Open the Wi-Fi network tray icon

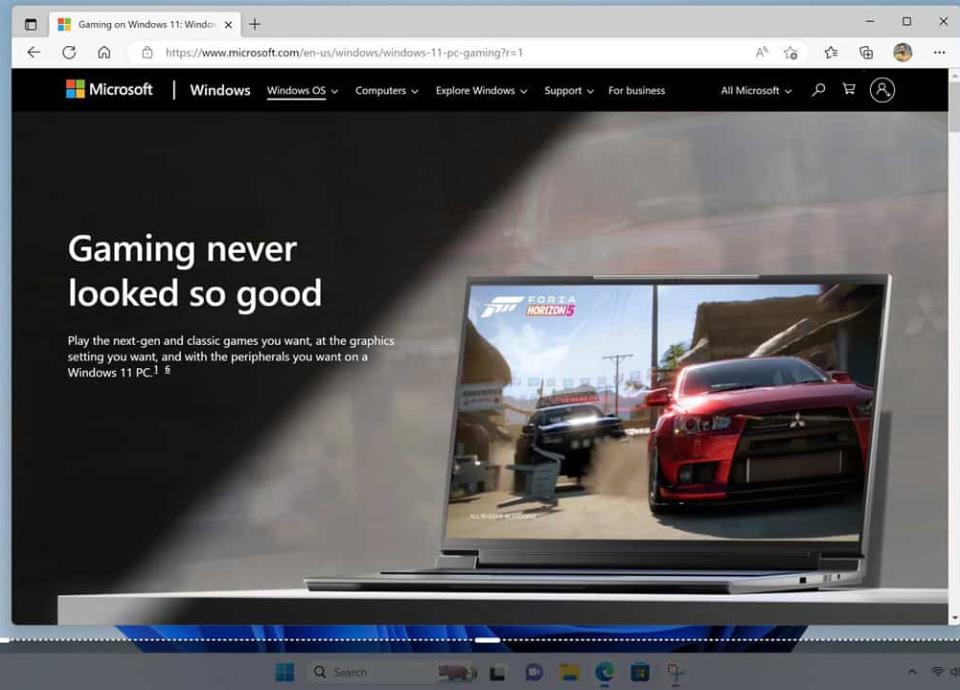(937, 672)
